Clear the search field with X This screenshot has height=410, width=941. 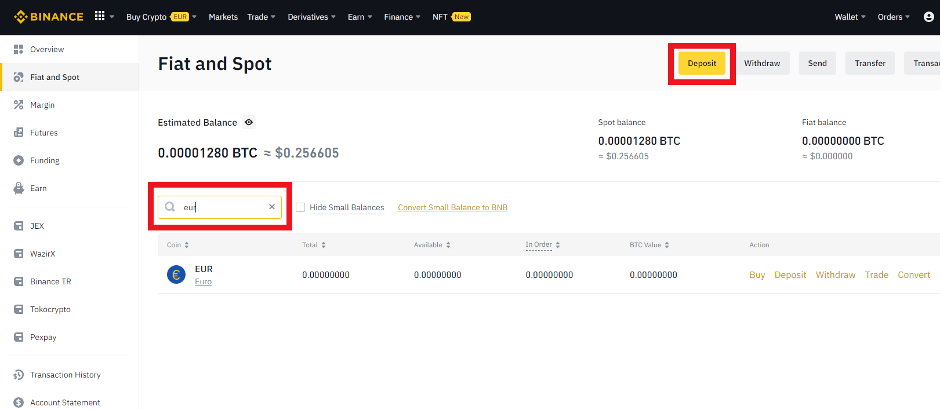(x=271, y=207)
